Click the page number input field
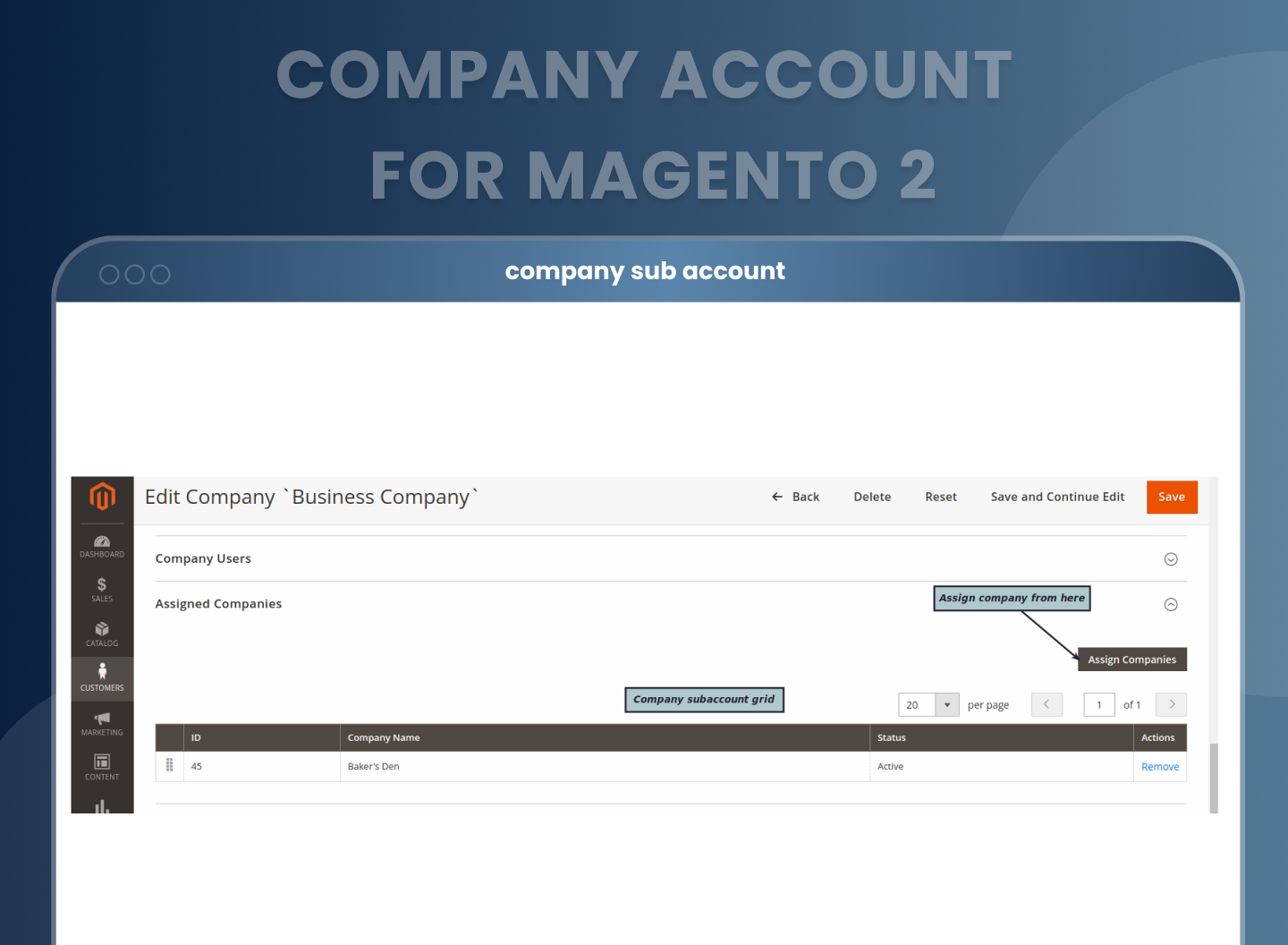 coord(1098,705)
